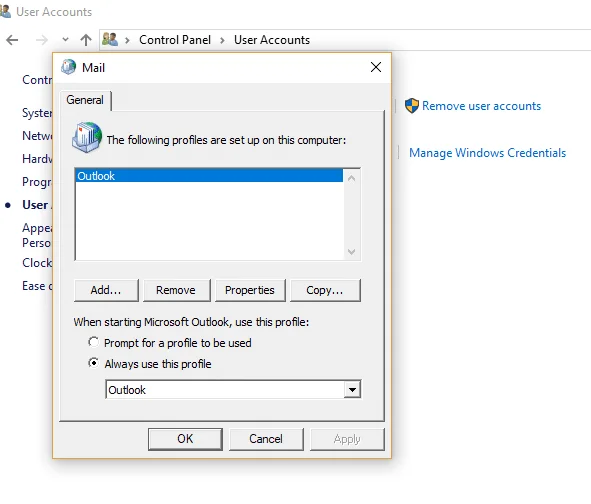Expand chevron before Control Panel breadcrumb
The width and height of the screenshot is (591, 504).
(127, 40)
